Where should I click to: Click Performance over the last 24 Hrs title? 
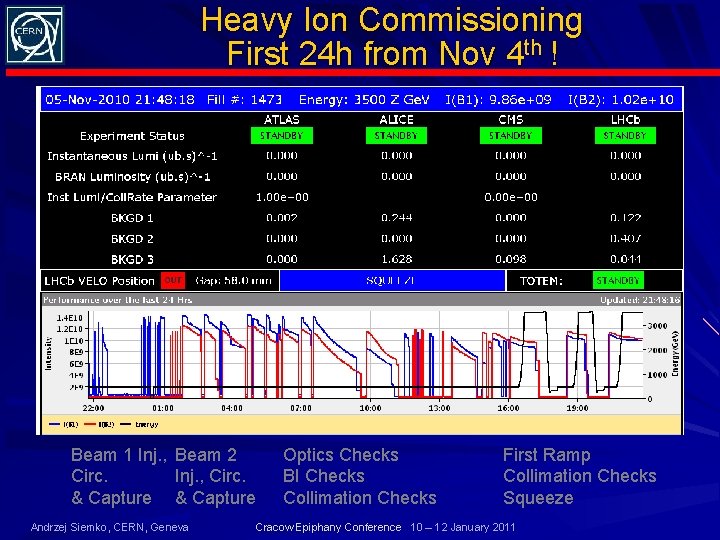pos(118,300)
